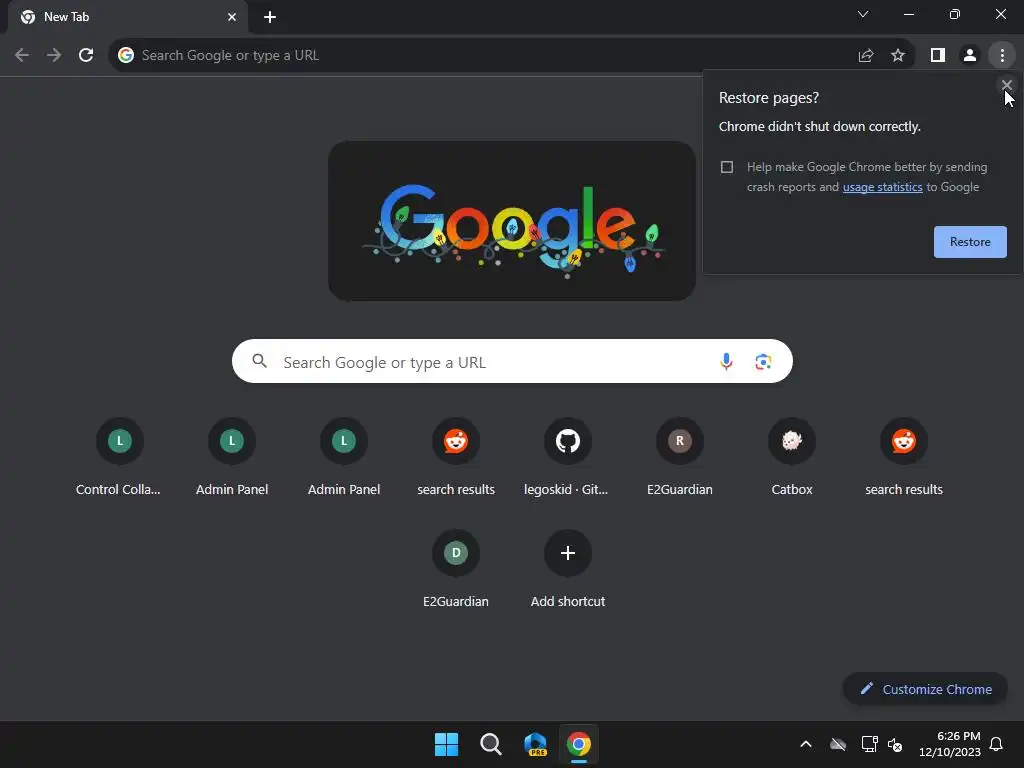This screenshot has width=1024, height=768.
Task: Close the New Tab tab
Action: point(232,17)
